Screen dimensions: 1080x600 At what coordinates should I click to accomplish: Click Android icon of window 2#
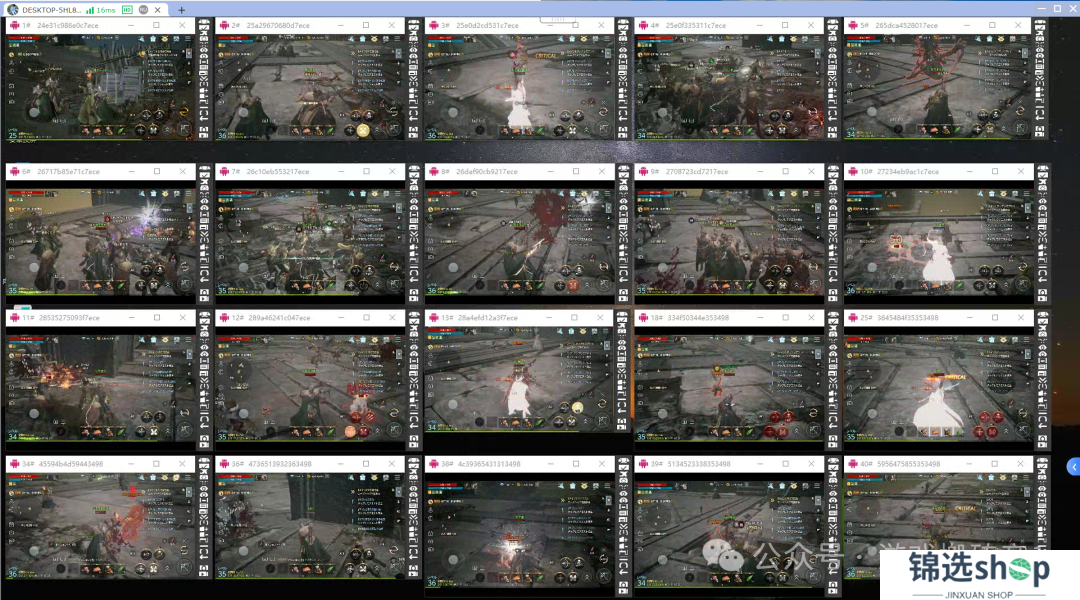click(224, 25)
